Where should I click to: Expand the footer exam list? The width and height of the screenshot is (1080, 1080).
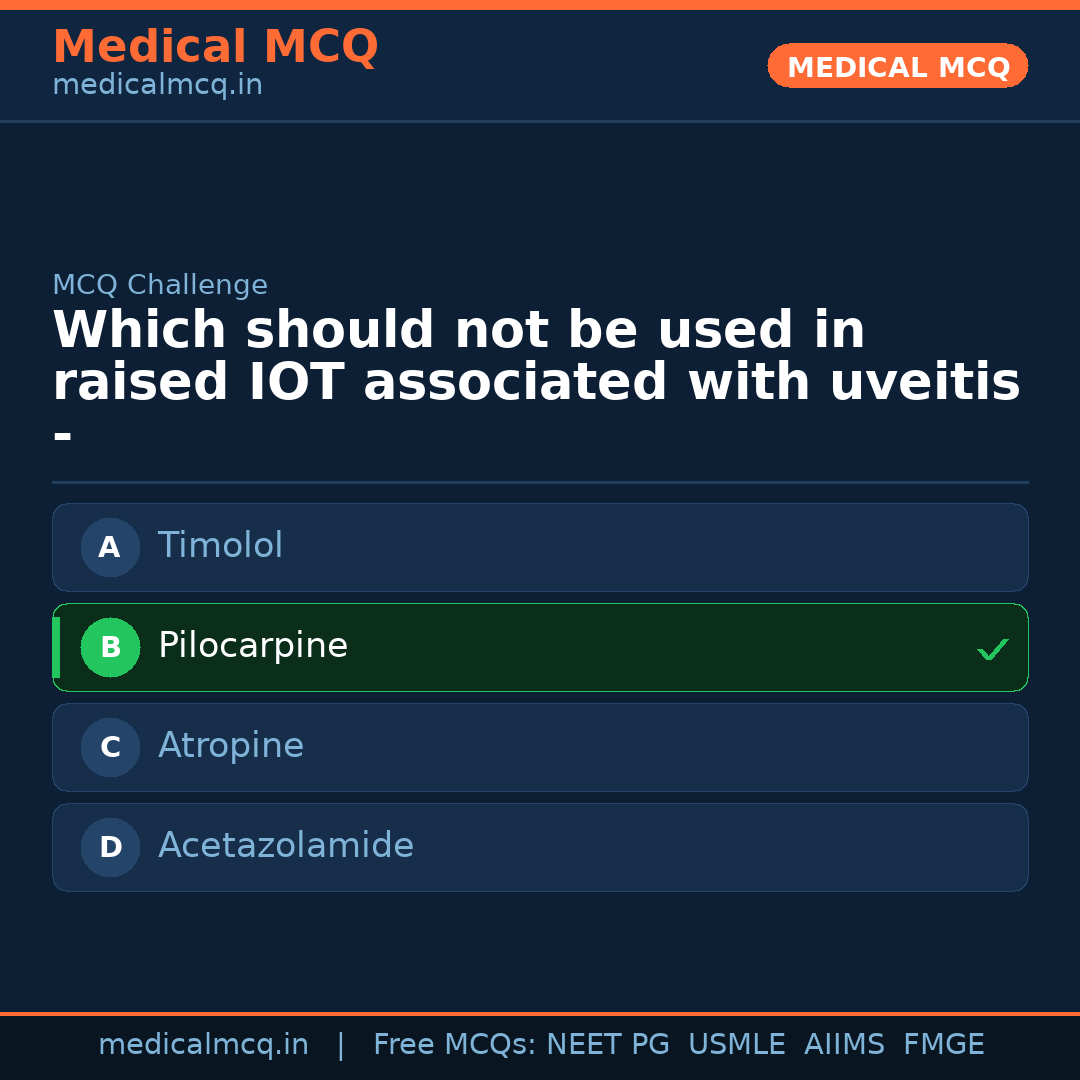pyautogui.click(x=677, y=1043)
